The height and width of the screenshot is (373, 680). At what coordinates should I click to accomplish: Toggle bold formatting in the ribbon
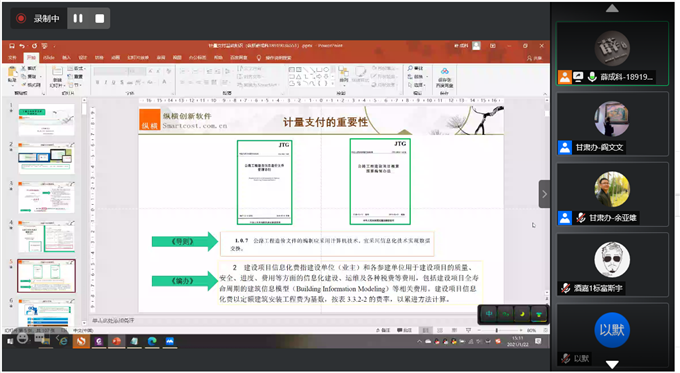tap(98, 82)
